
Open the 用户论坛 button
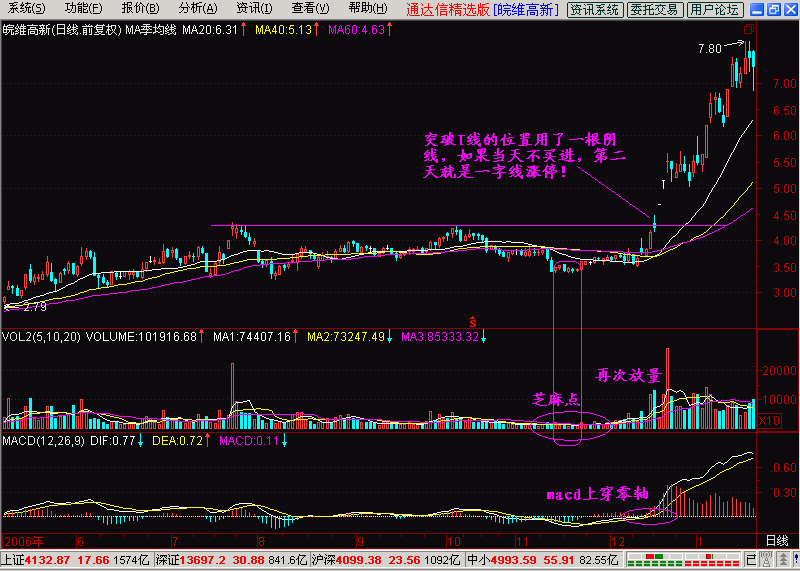click(715, 10)
